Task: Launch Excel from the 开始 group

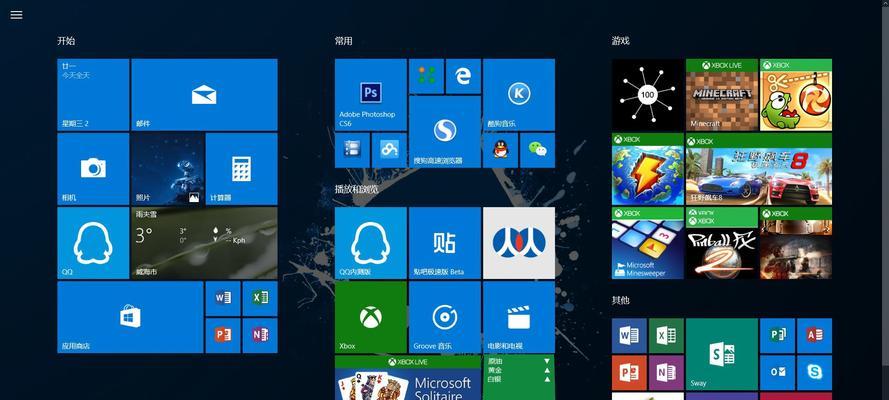Action: [260, 299]
